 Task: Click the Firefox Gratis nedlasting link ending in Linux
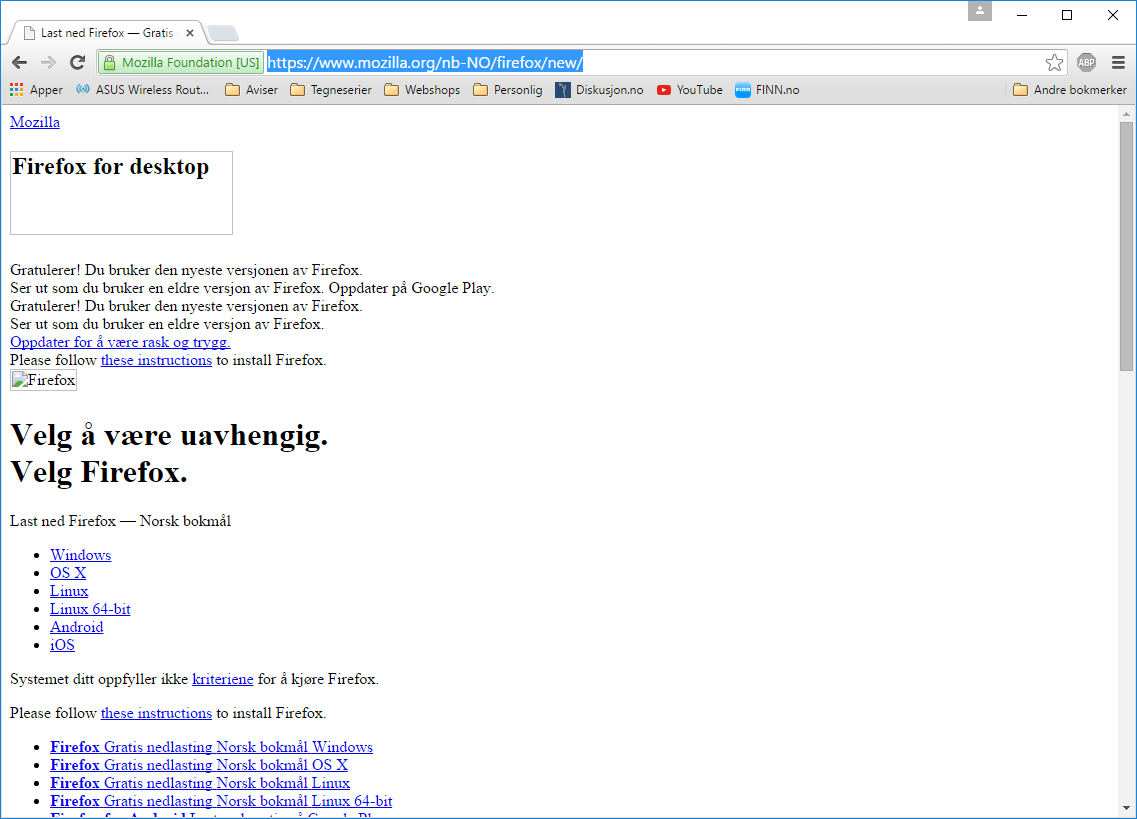[x=200, y=783]
